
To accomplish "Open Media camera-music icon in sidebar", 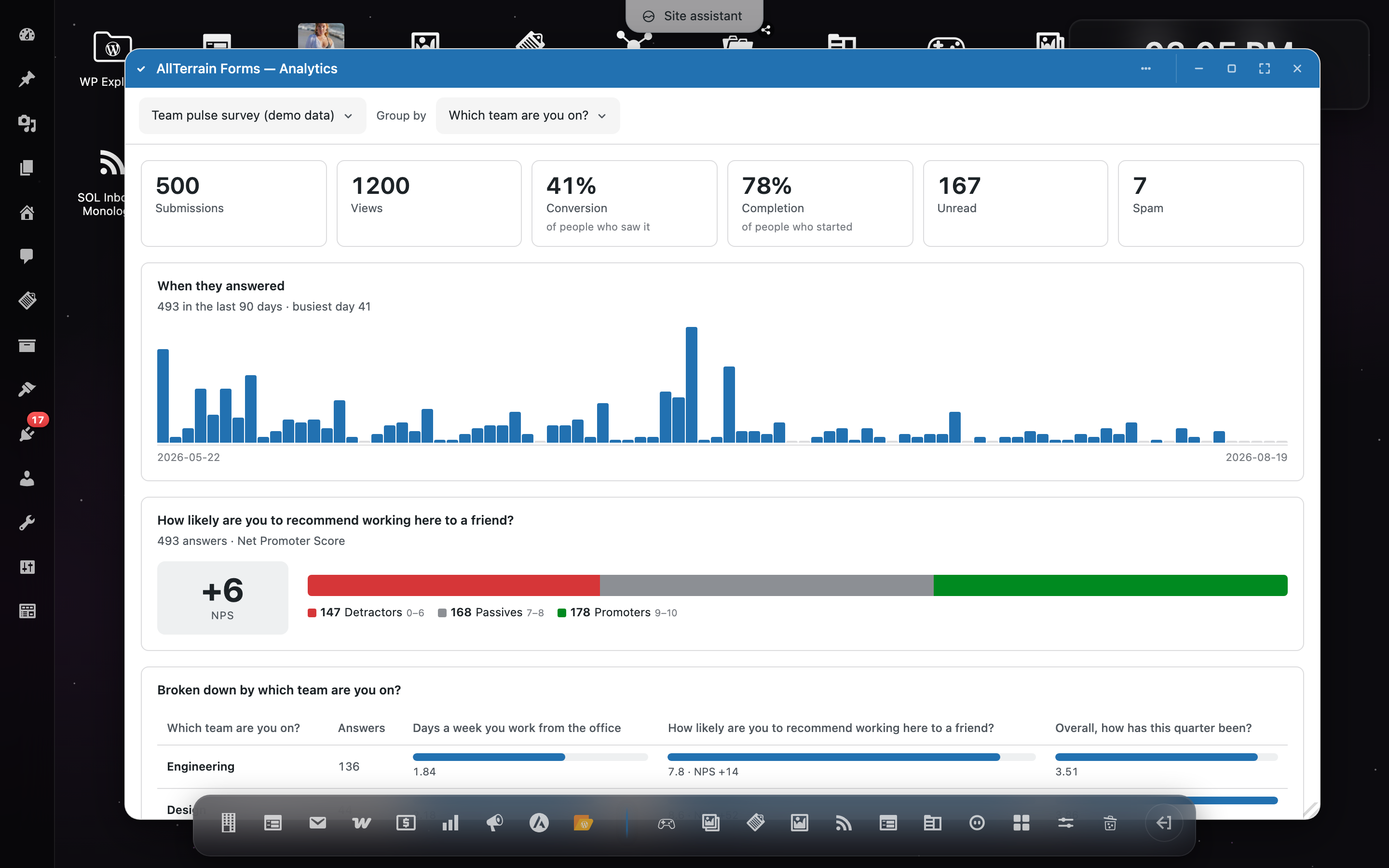I will [x=27, y=123].
